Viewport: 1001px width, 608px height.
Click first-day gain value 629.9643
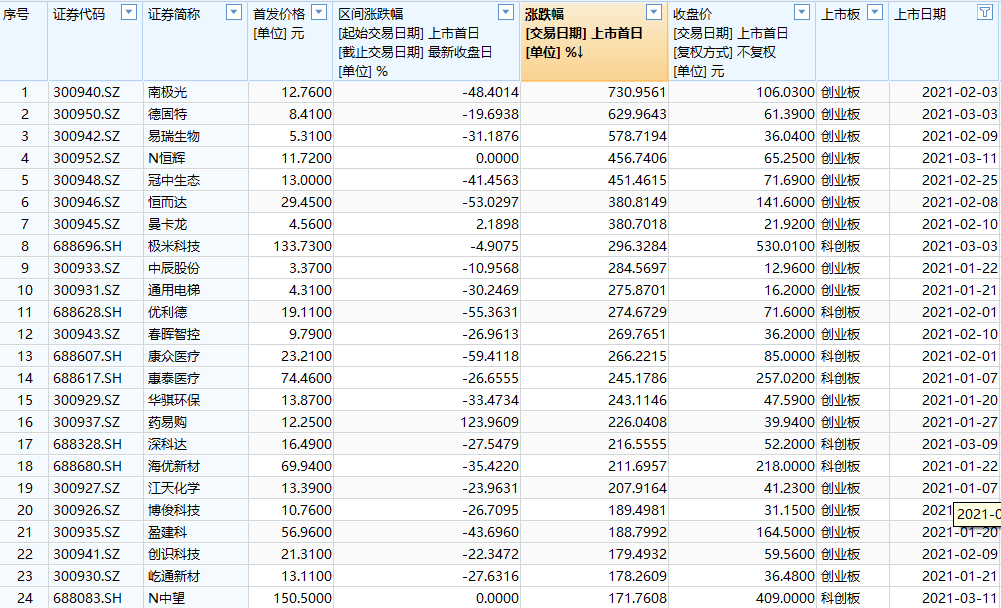637,114
